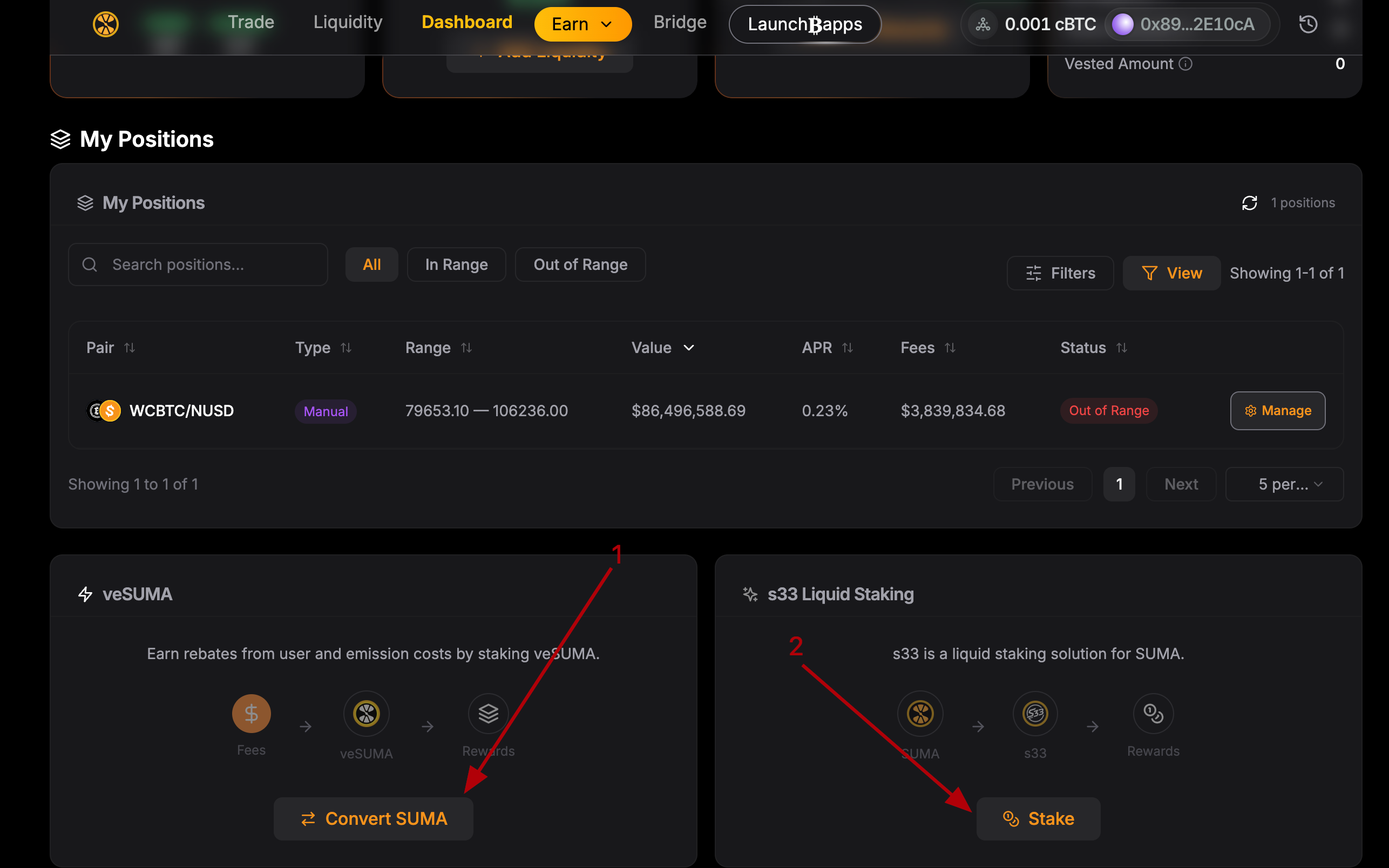Viewport: 1389px width, 868px height.
Task: Toggle Value column sort chevron
Action: tap(689, 347)
